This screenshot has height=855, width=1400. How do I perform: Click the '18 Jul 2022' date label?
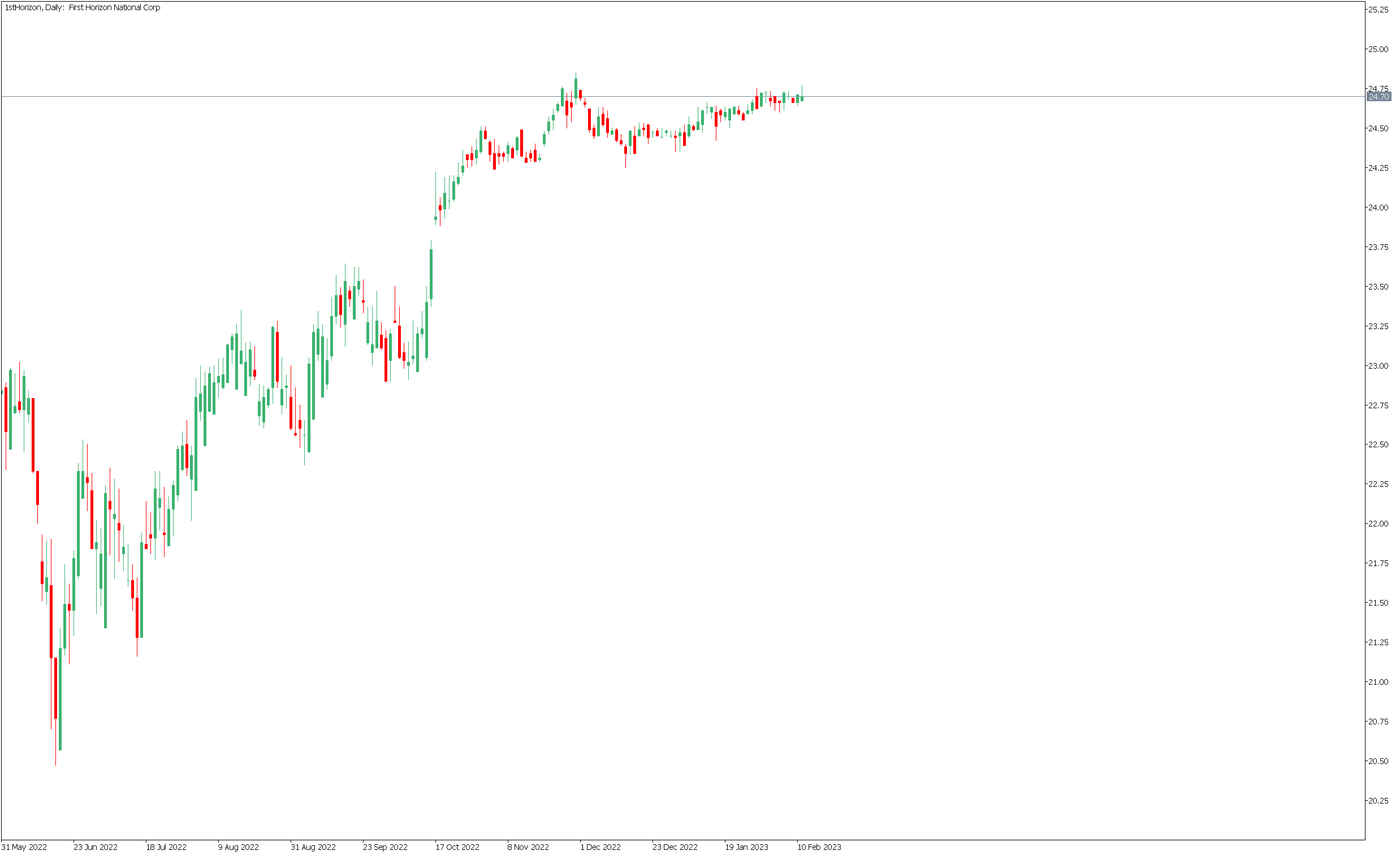[167, 848]
